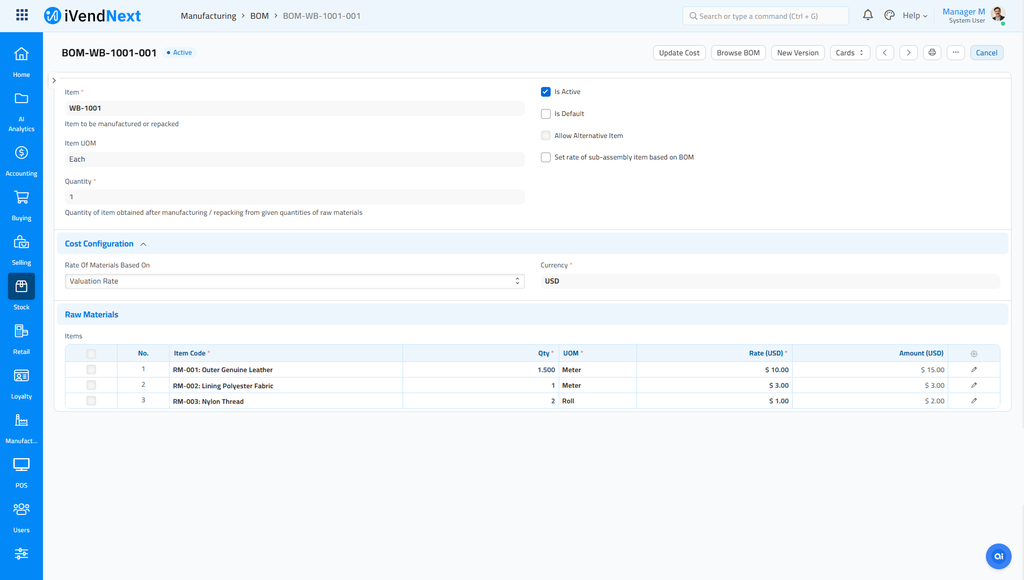Click the iVendNext logo
Screen dimensions: 1024x580
click(x=93, y=16)
